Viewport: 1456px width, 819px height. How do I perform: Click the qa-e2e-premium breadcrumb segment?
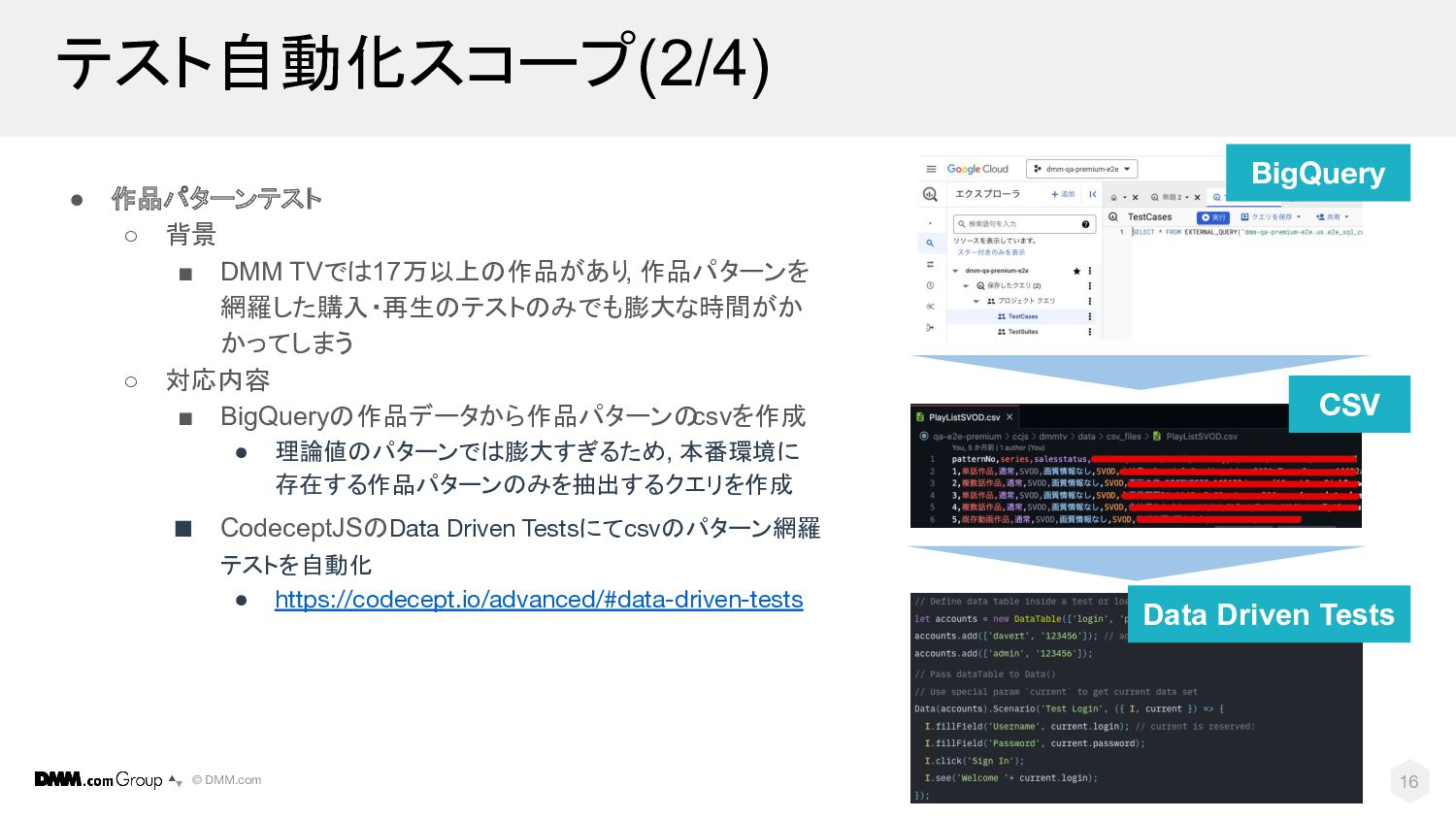(967, 437)
